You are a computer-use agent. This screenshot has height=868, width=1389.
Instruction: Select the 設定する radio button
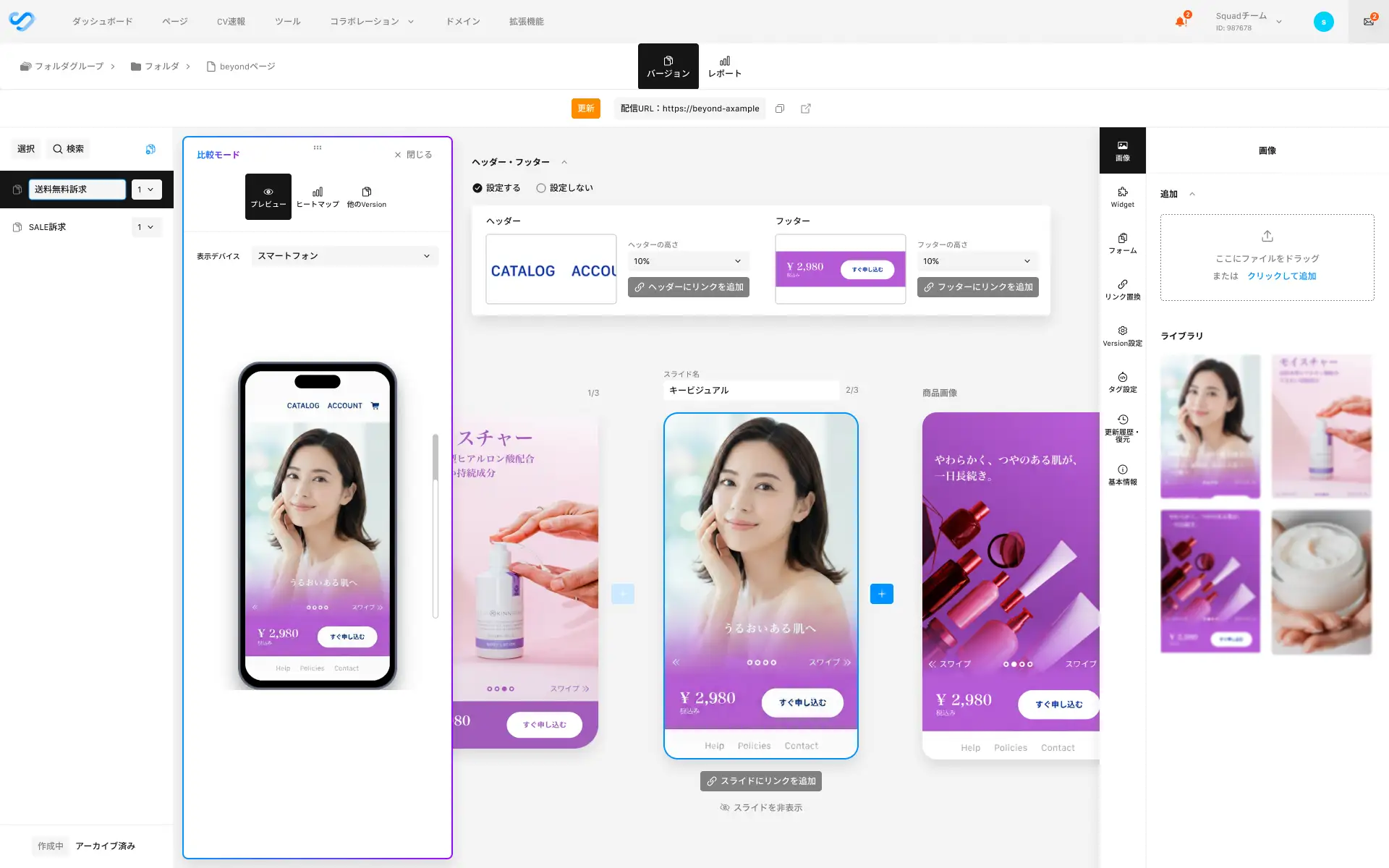click(x=477, y=188)
